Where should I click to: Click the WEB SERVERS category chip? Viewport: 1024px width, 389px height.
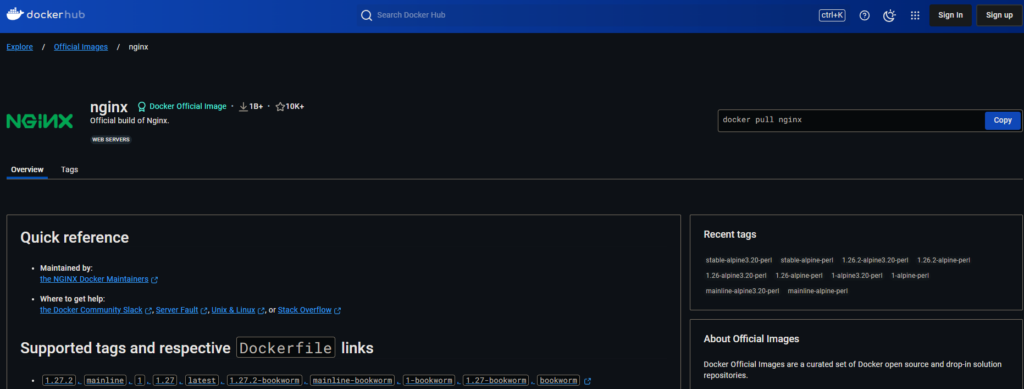110,140
